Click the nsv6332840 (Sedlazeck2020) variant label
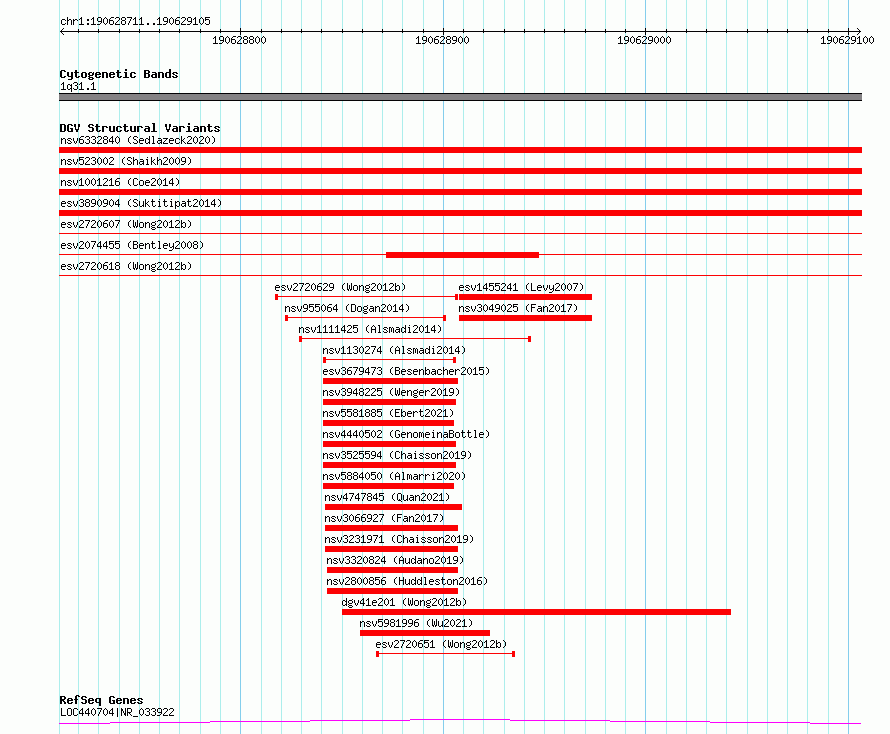Viewport: 890px width, 734px height. click(x=138, y=140)
